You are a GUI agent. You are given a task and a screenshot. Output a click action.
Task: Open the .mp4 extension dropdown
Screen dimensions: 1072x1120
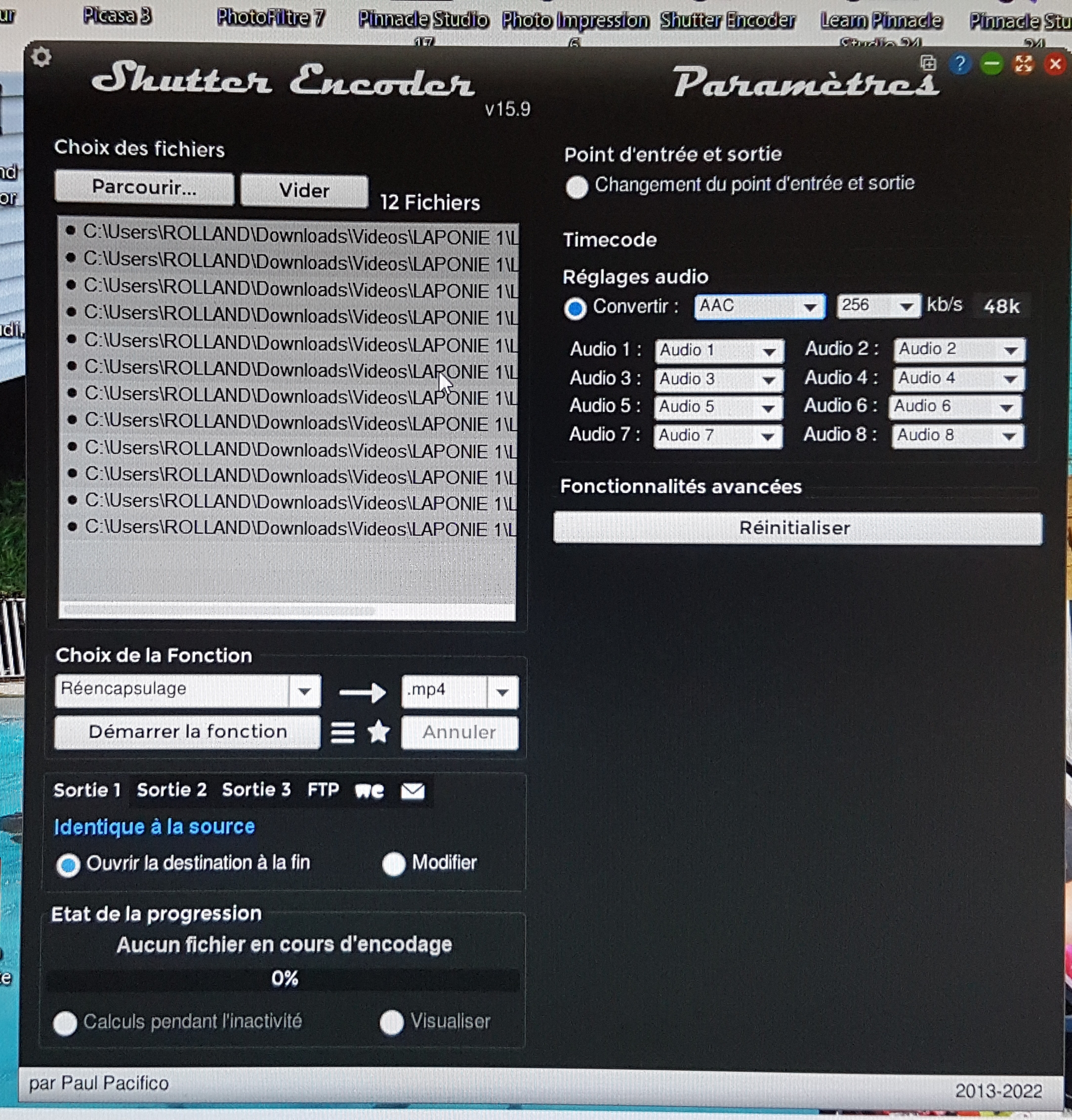pyautogui.click(x=460, y=692)
